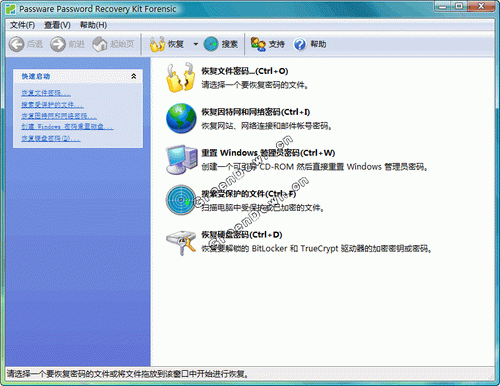Viewport: 500px width, 386px height.
Task: Click the Help (帮助) question mark icon
Action: coord(300,44)
